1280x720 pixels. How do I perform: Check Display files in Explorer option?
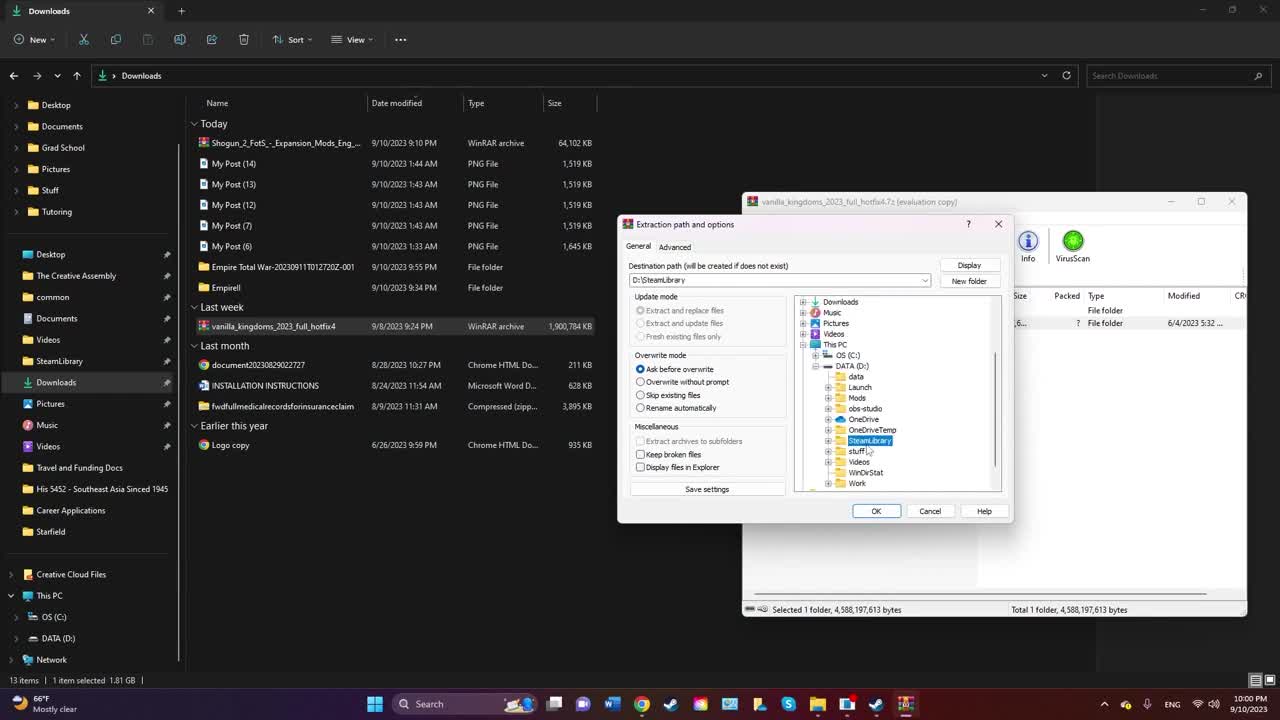tap(640, 467)
